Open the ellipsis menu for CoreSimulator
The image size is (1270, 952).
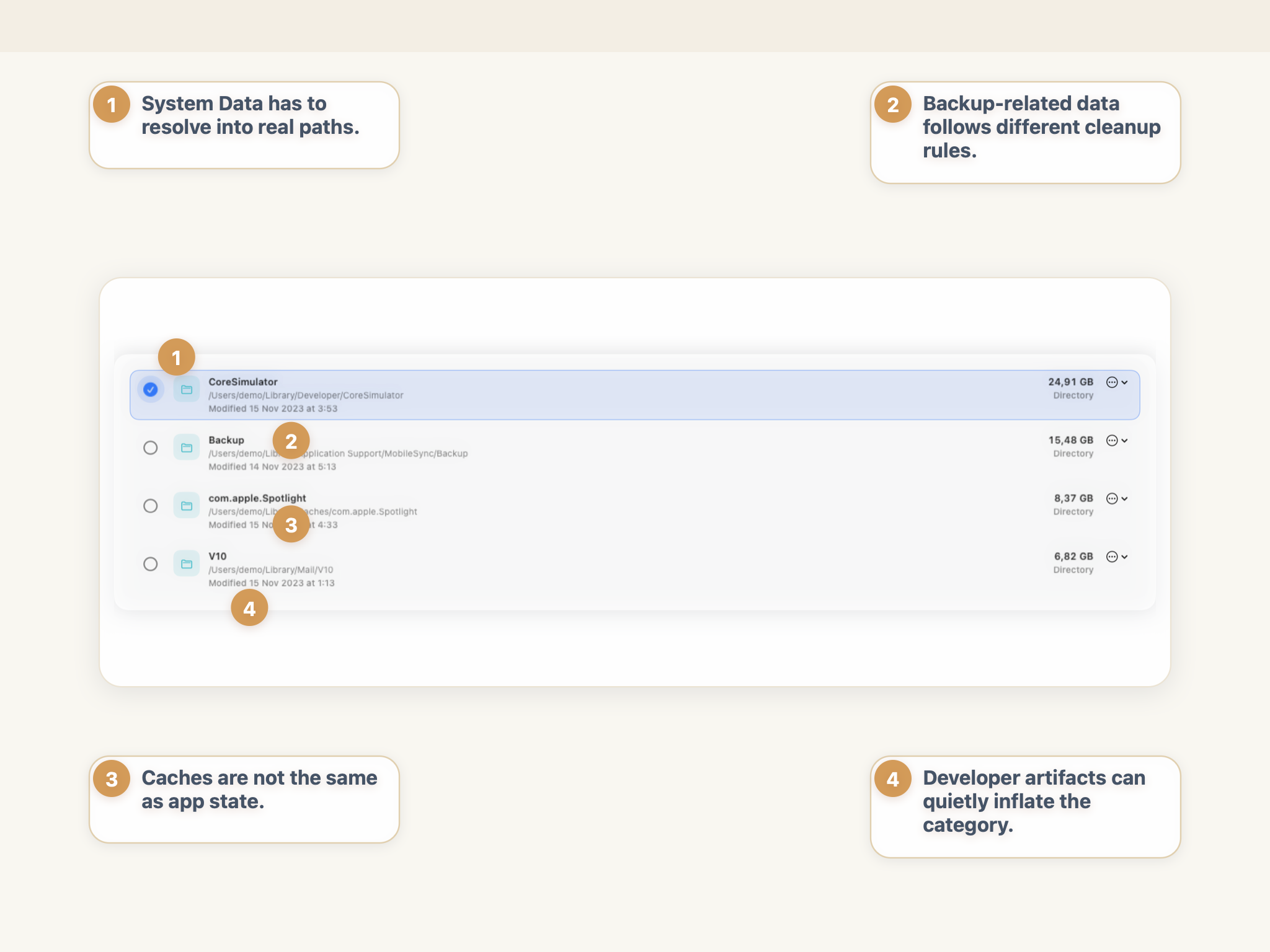click(x=1111, y=382)
